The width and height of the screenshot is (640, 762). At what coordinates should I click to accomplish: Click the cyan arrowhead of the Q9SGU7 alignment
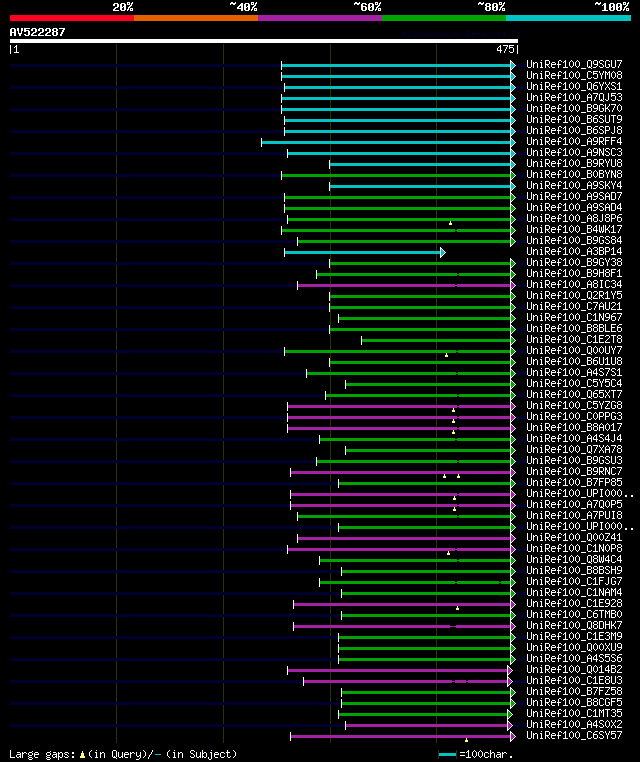pyautogui.click(x=513, y=65)
